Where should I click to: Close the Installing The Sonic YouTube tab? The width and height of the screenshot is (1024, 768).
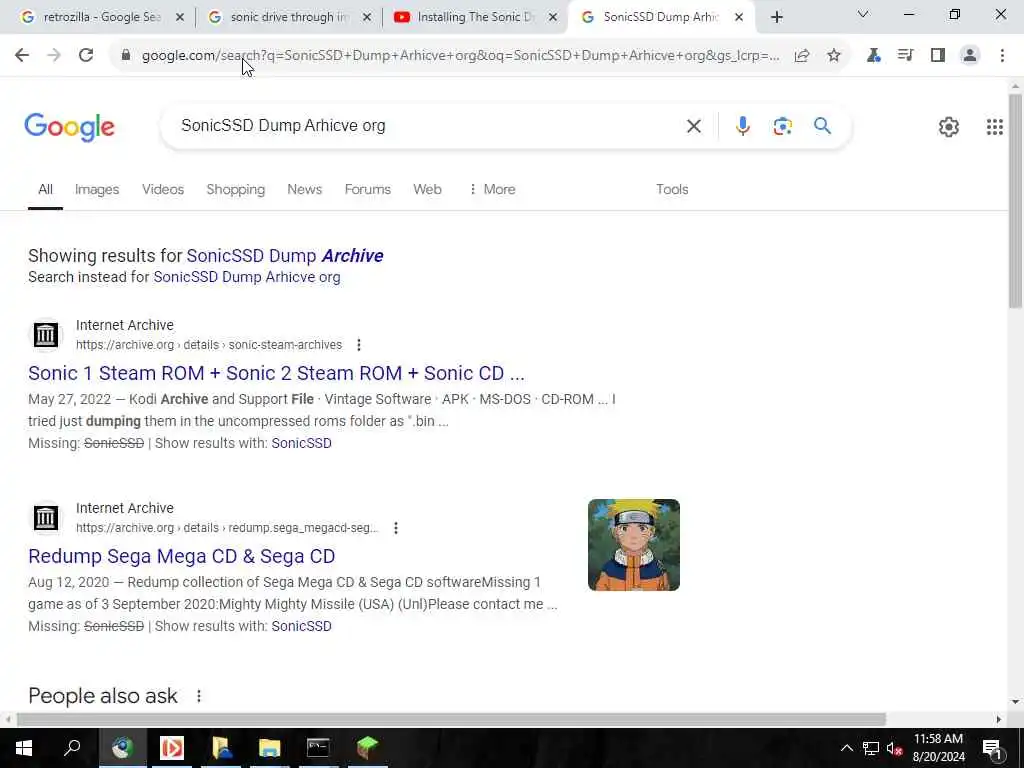[553, 18]
